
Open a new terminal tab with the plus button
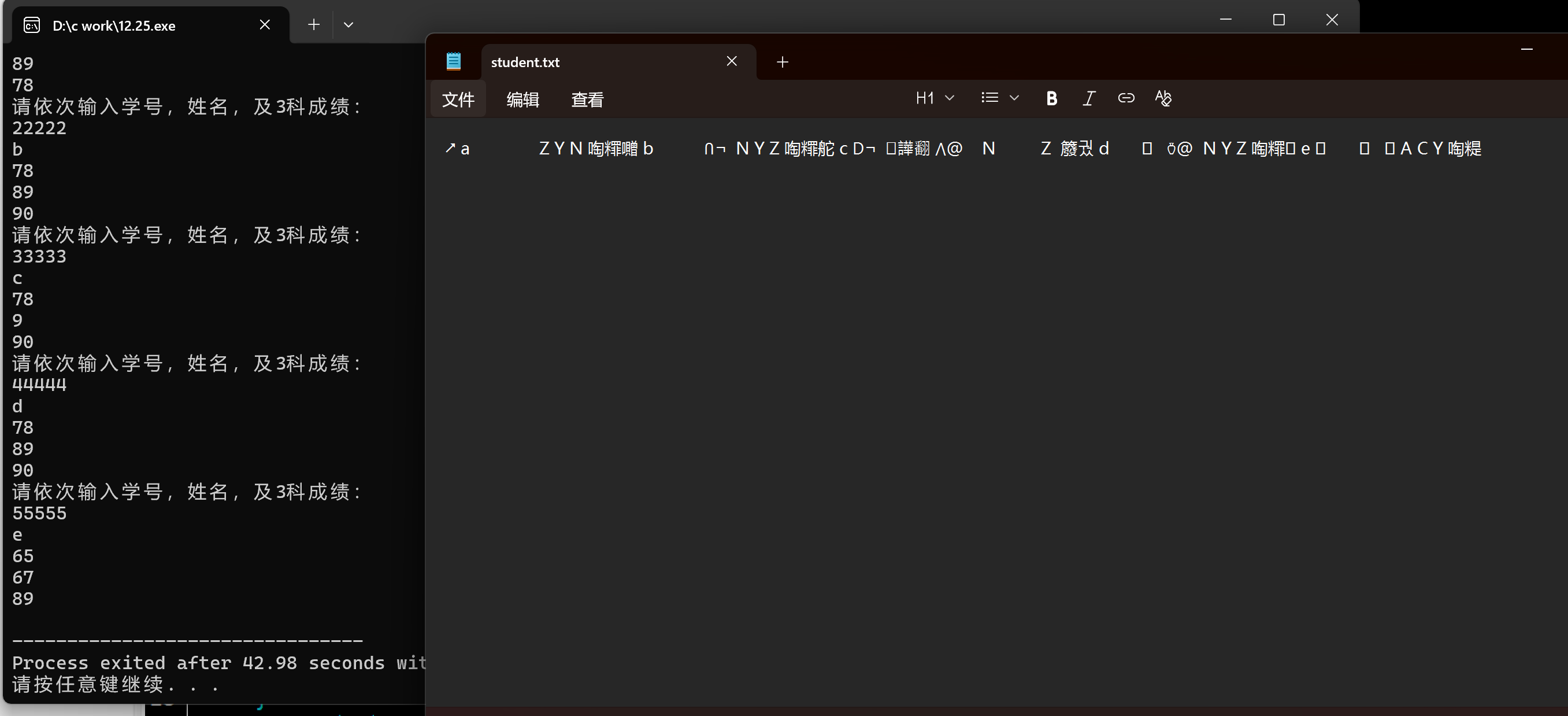(313, 24)
